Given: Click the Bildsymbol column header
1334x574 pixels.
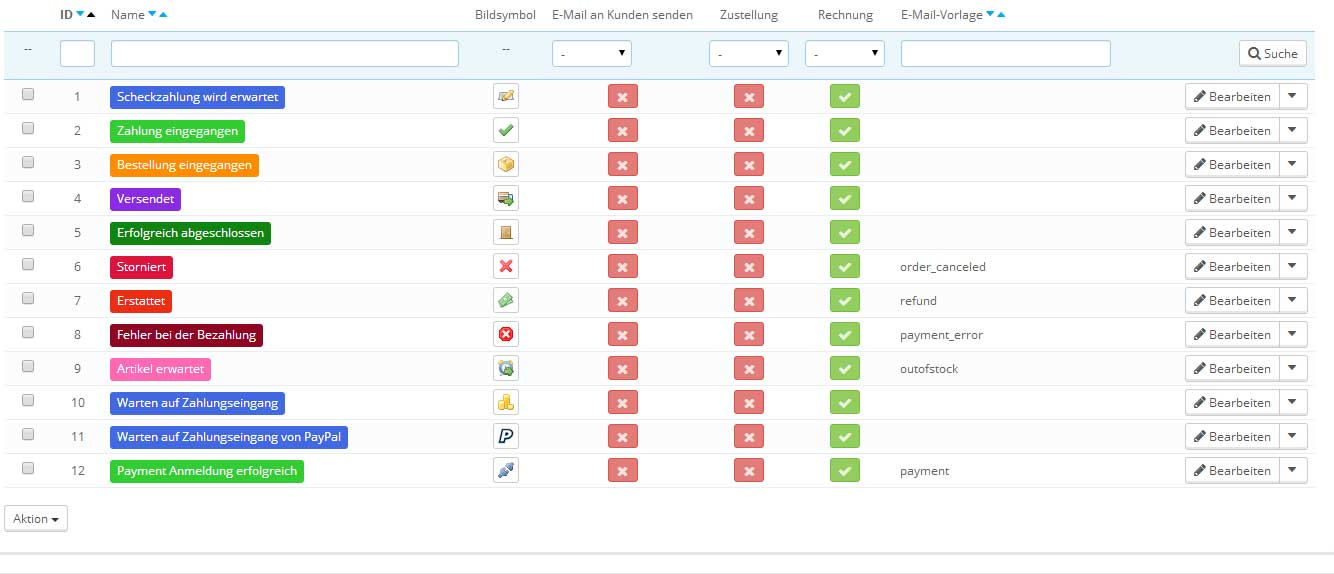Looking at the screenshot, I should coord(506,15).
